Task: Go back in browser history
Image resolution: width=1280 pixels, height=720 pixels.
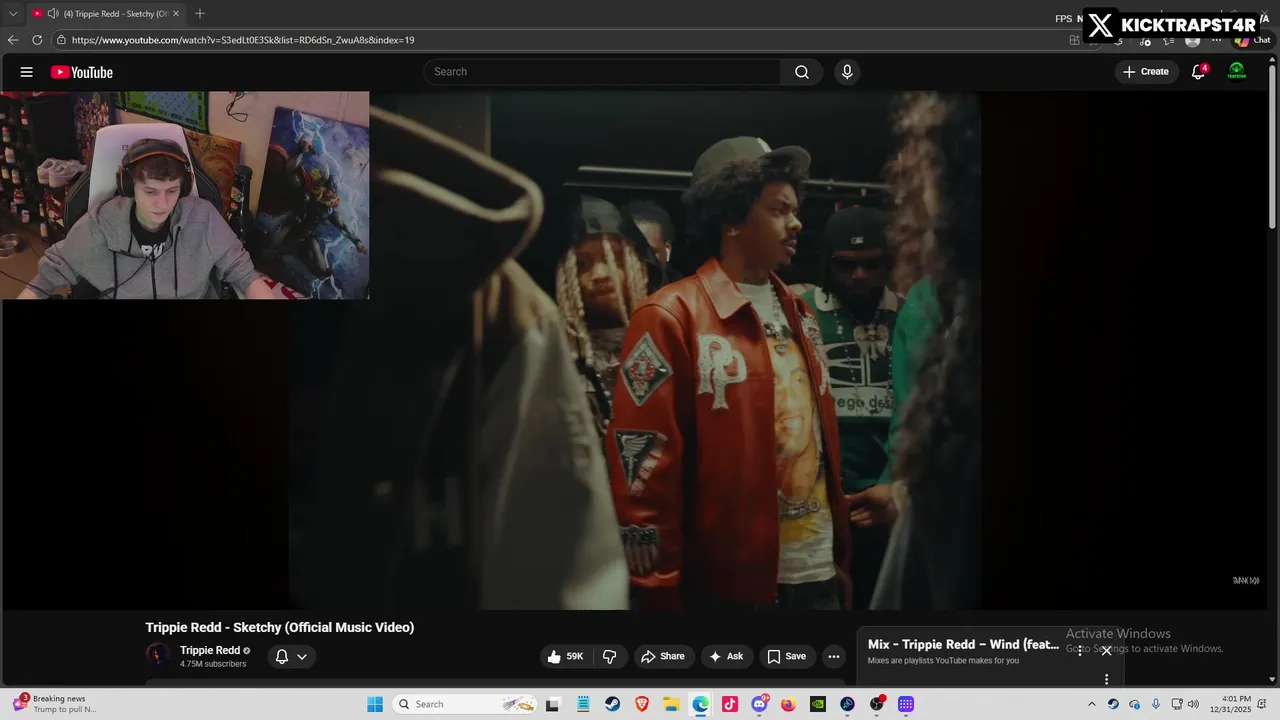Action: (x=13, y=40)
